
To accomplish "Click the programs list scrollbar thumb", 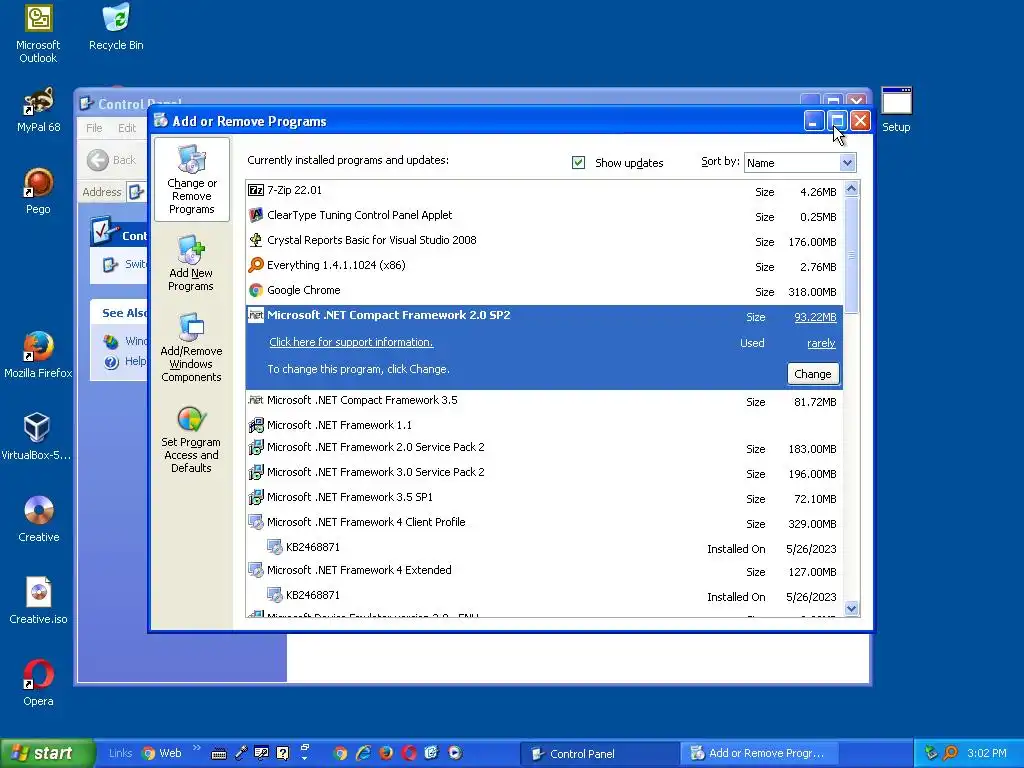I will [851, 255].
